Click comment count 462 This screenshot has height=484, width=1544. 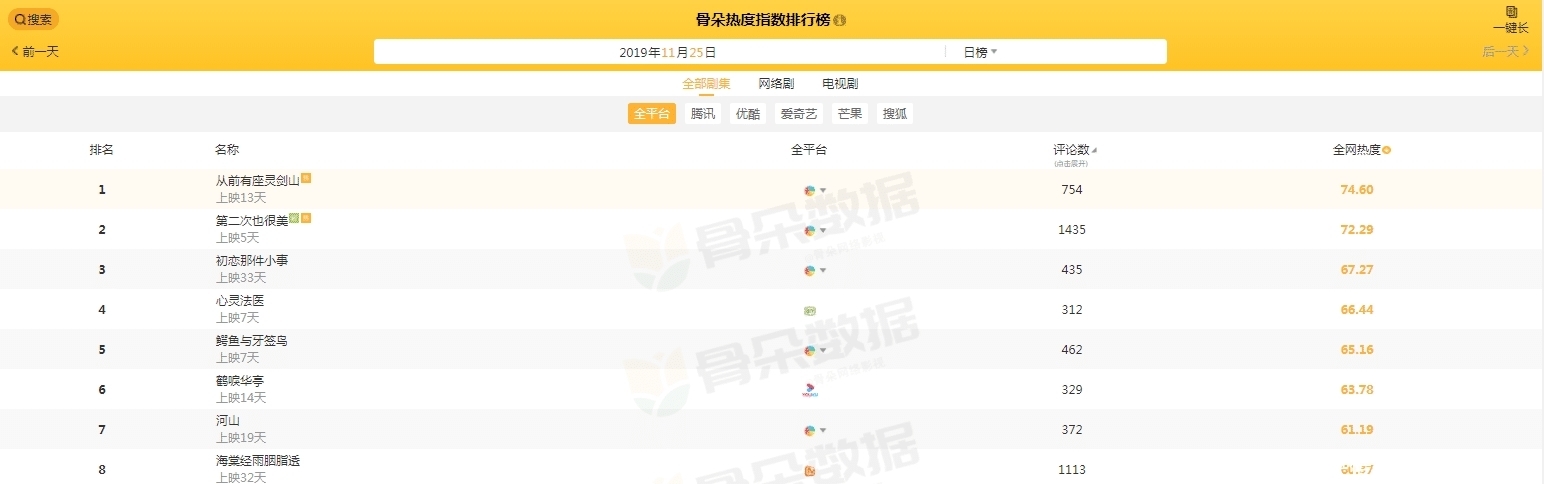point(1072,350)
